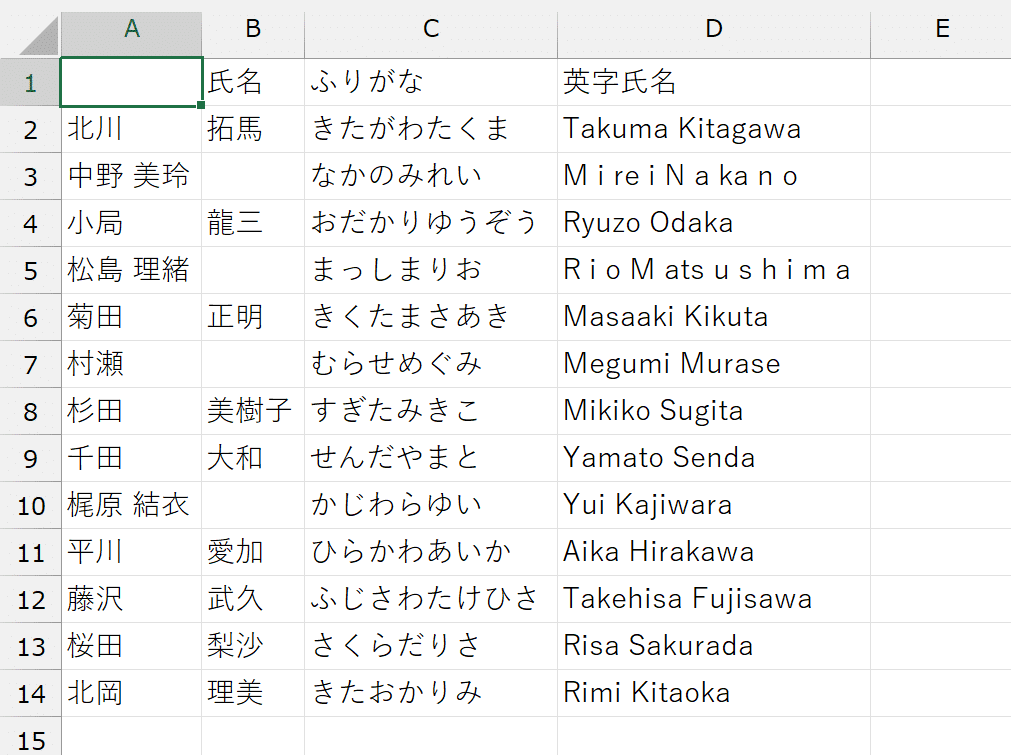Select the cell with 中野 美玲
1011x755 pixels.
(x=131, y=175)
